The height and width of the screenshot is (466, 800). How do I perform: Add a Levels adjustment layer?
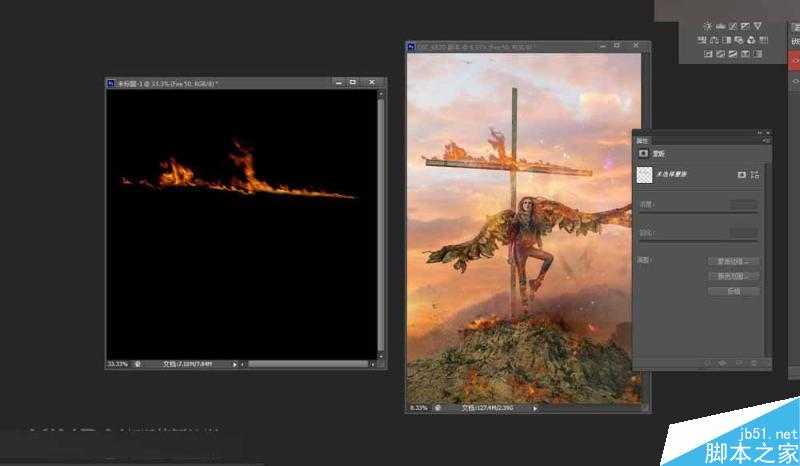720,26
